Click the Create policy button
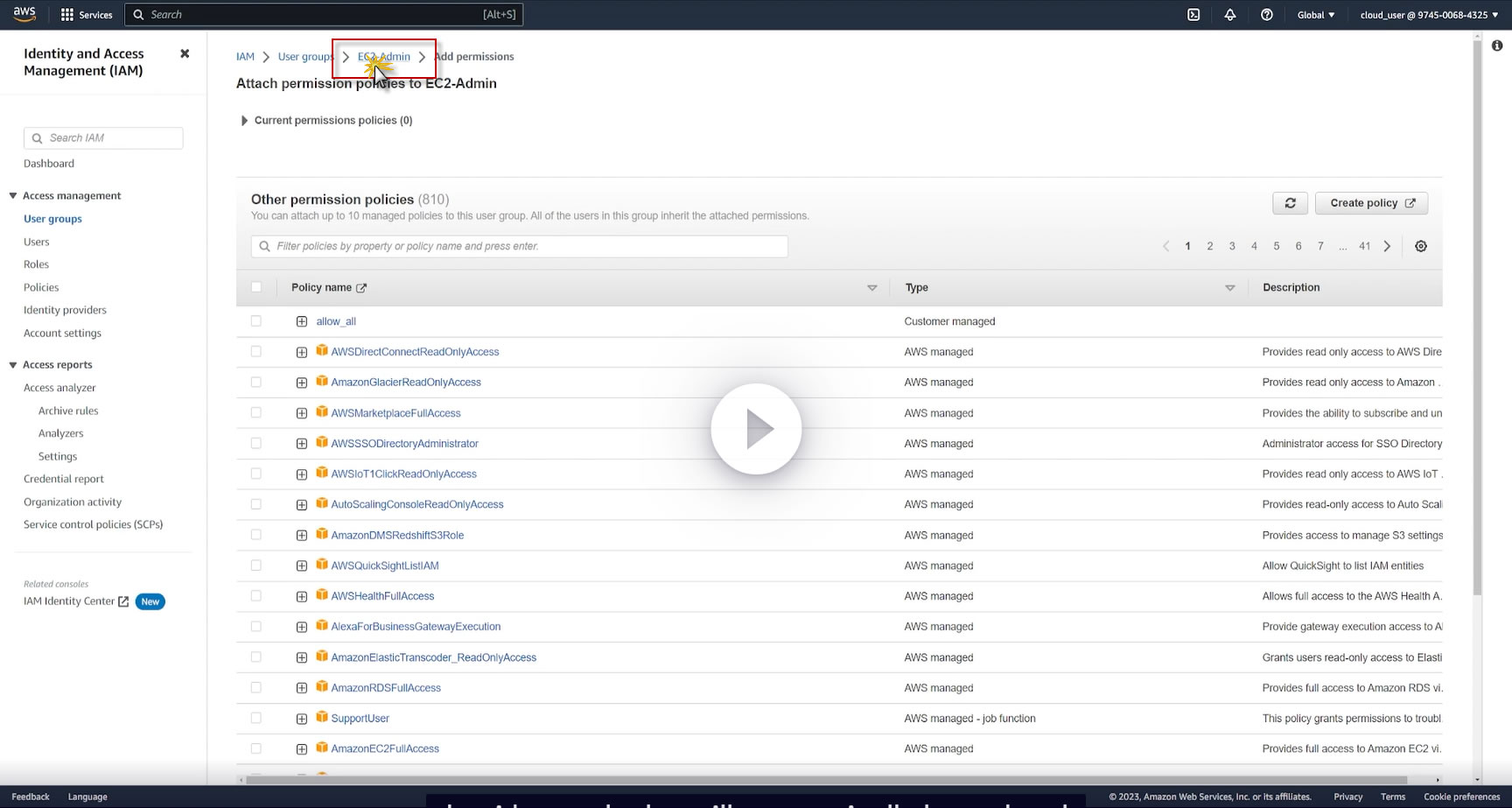The height and width of the screenshot is (808, 1512). [x=1372, y=203]
